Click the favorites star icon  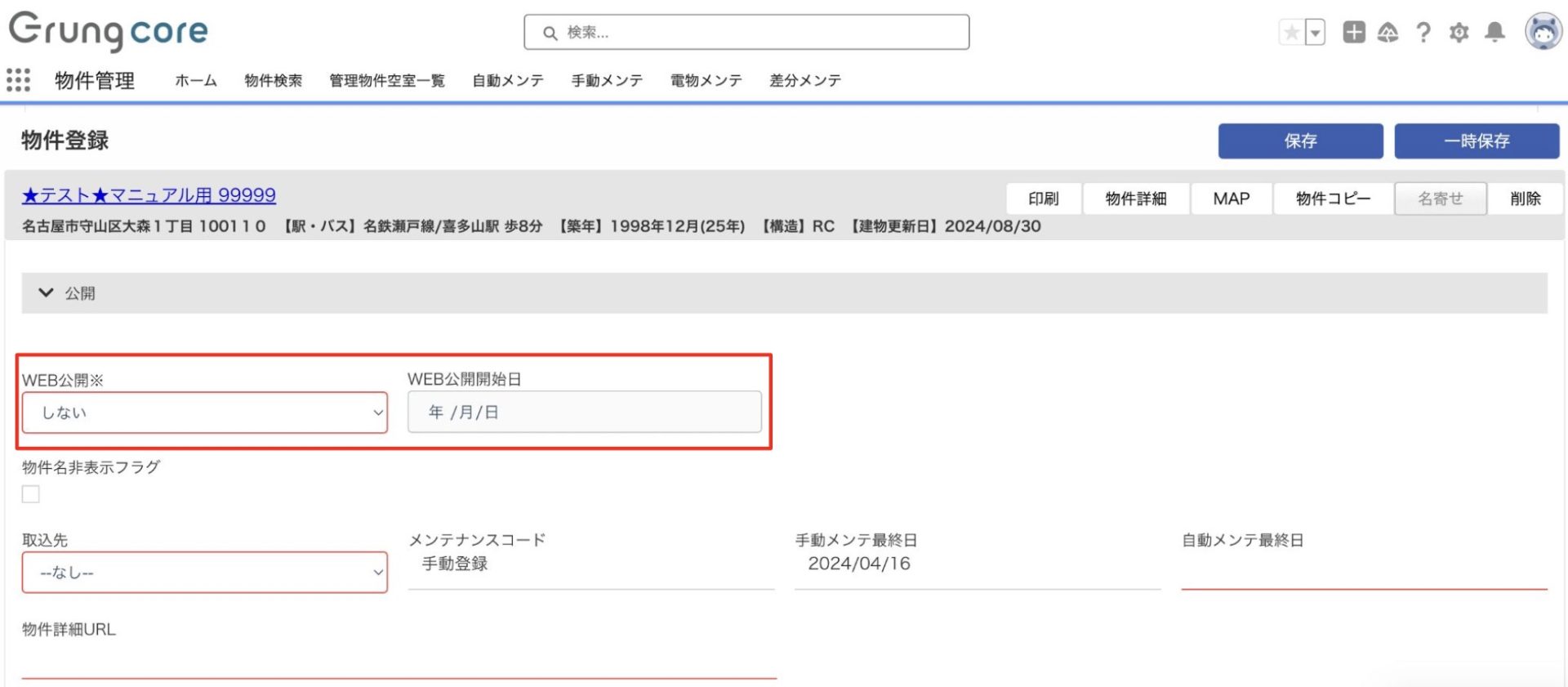[x=1291, y=33]
